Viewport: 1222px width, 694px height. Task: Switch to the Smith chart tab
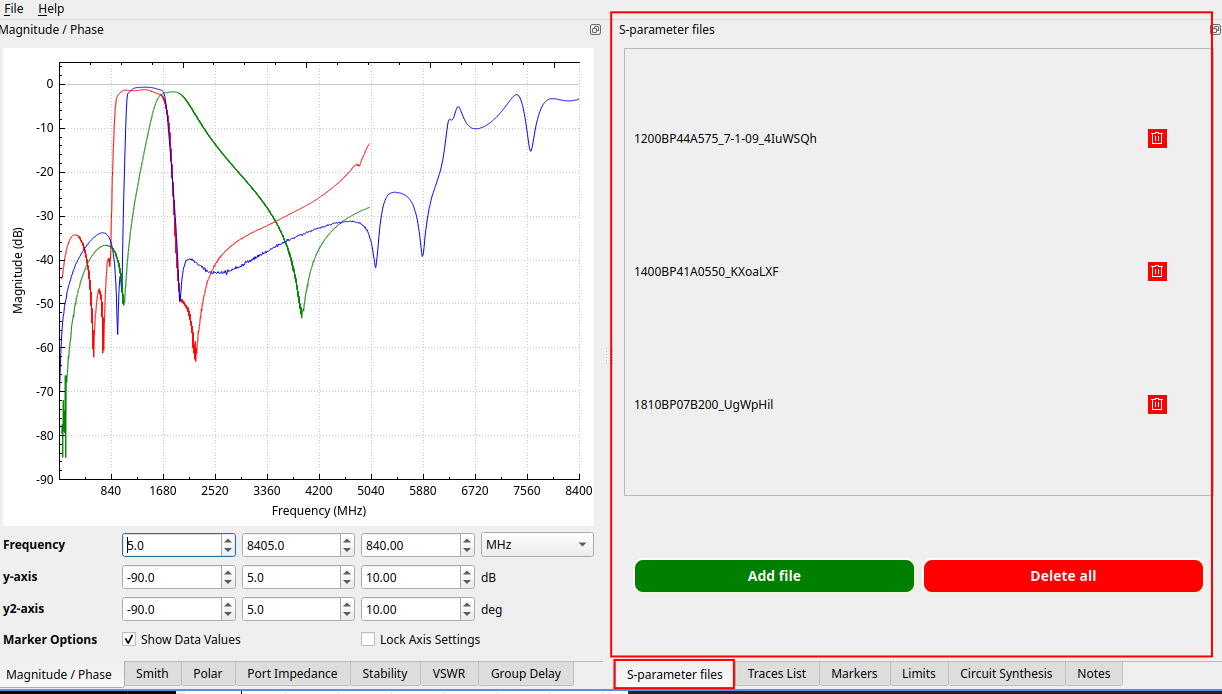point(152,674)
